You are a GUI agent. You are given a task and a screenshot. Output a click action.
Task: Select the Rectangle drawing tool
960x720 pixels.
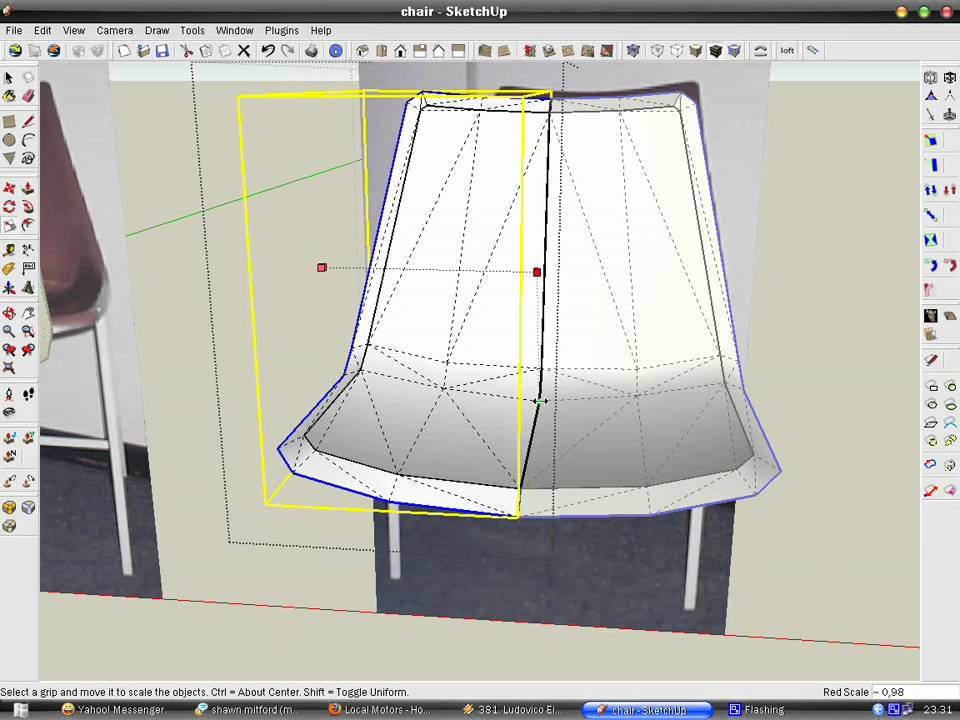pos(9,122)
